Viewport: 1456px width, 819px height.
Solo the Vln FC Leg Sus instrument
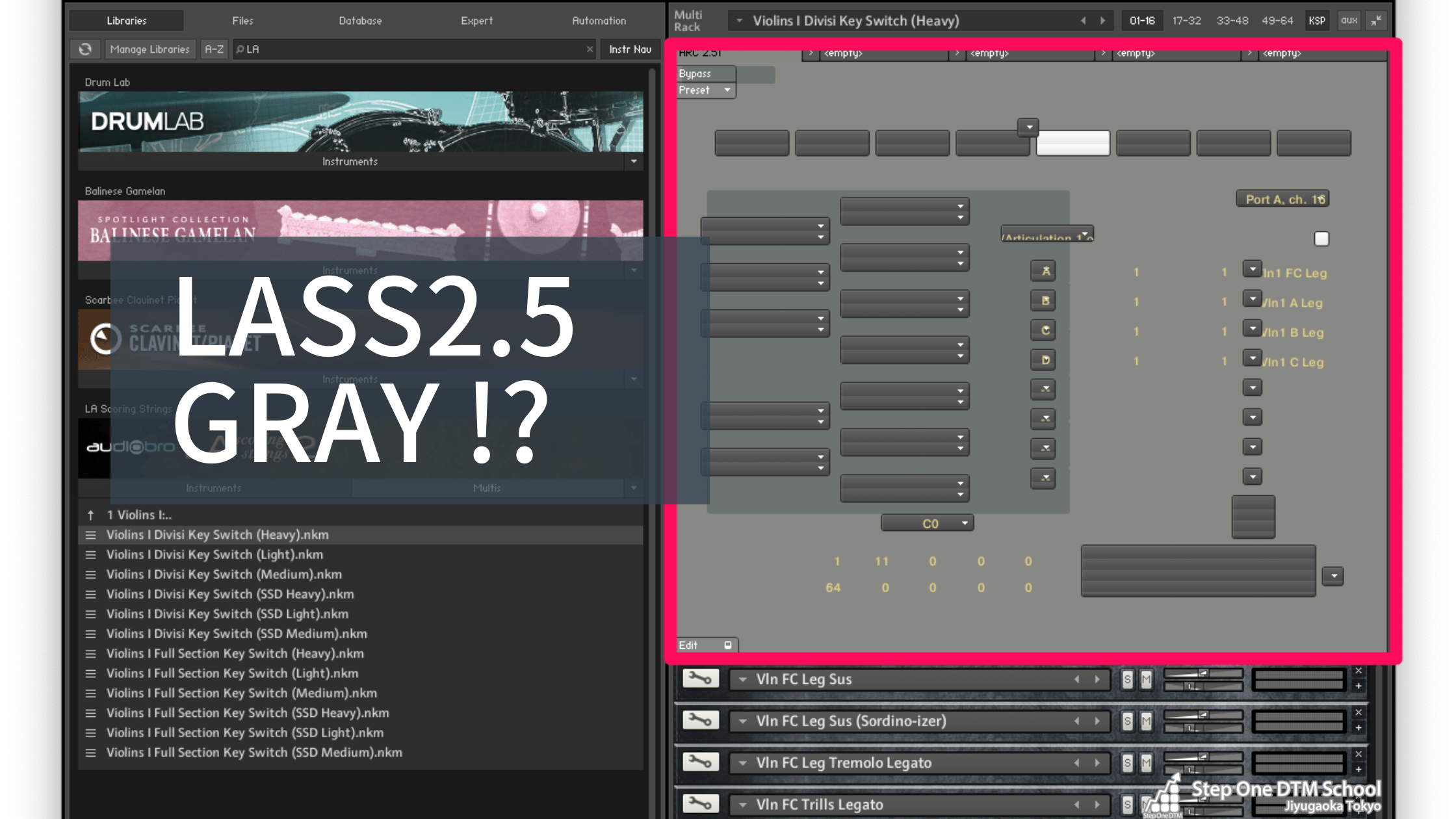[x=1128, y=680]
